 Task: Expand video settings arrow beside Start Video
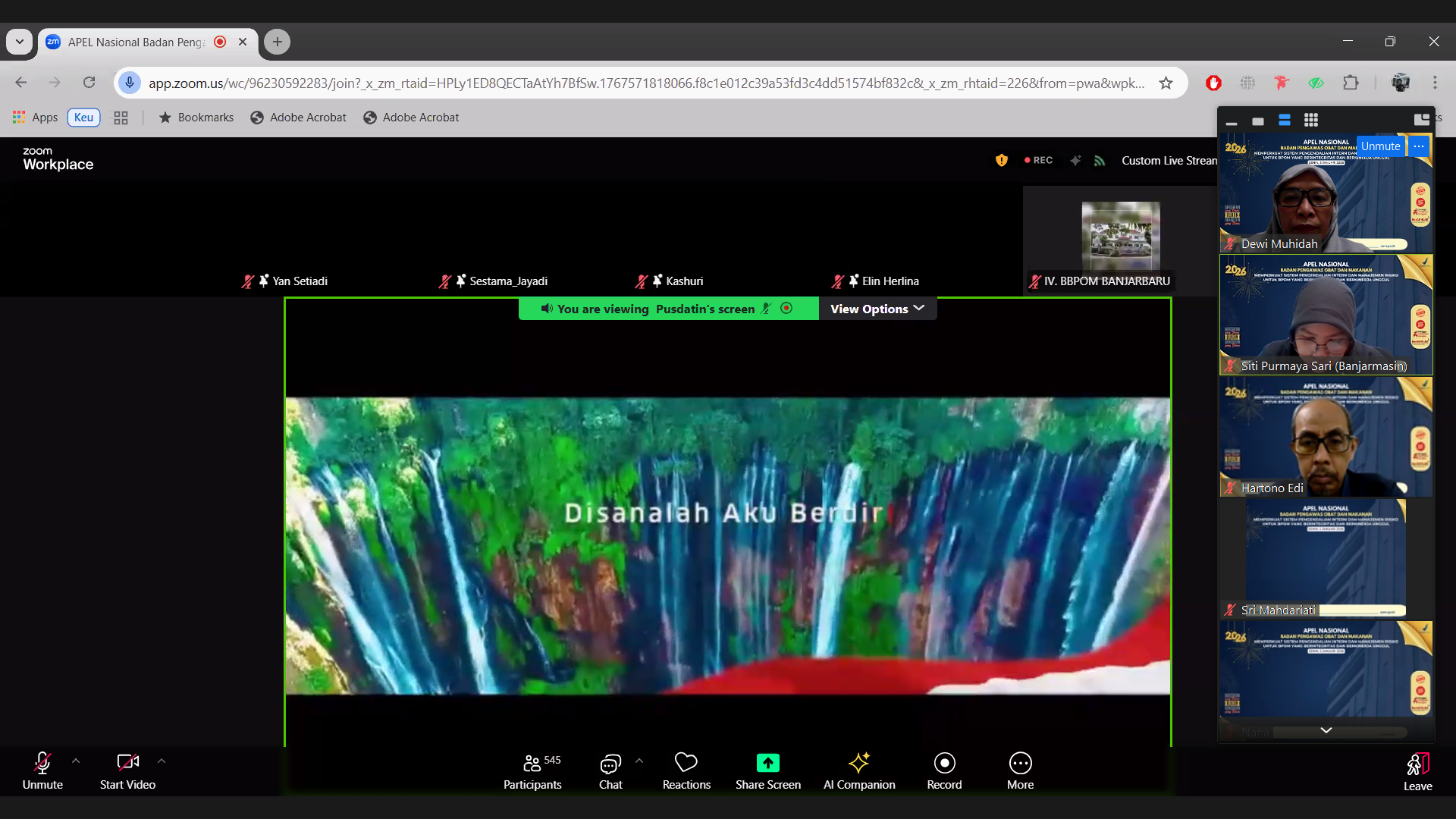(162, 761)
